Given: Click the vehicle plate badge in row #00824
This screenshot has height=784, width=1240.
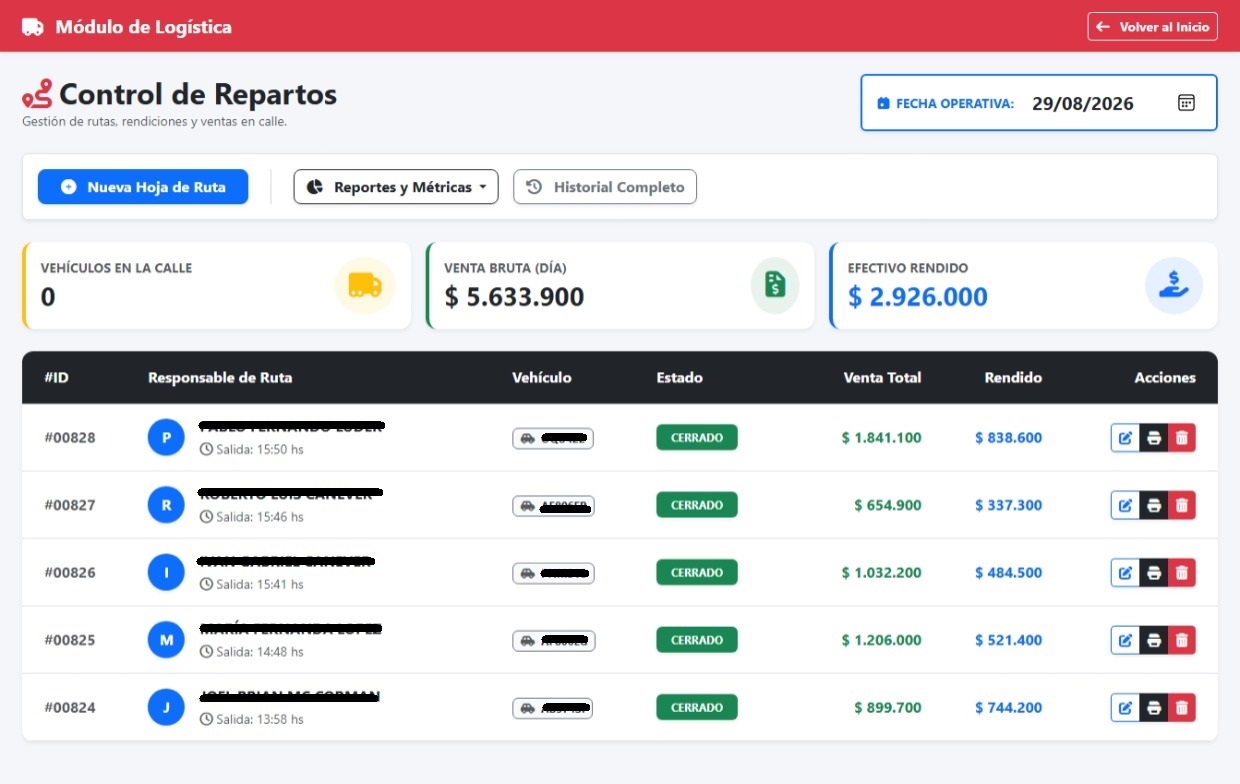Looking at the screenshot, I should click(x=553, y=708).
